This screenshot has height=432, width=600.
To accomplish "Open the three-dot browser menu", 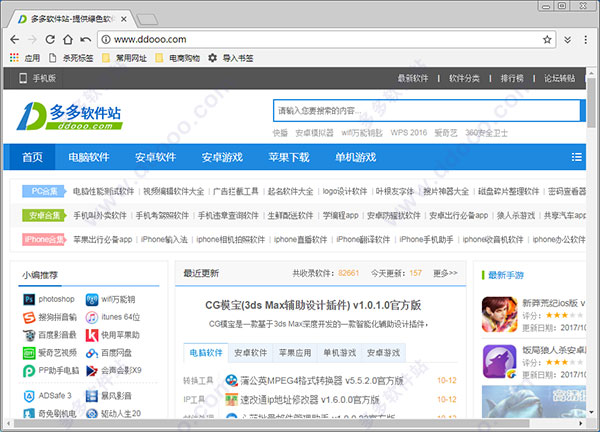I will 585,39.
